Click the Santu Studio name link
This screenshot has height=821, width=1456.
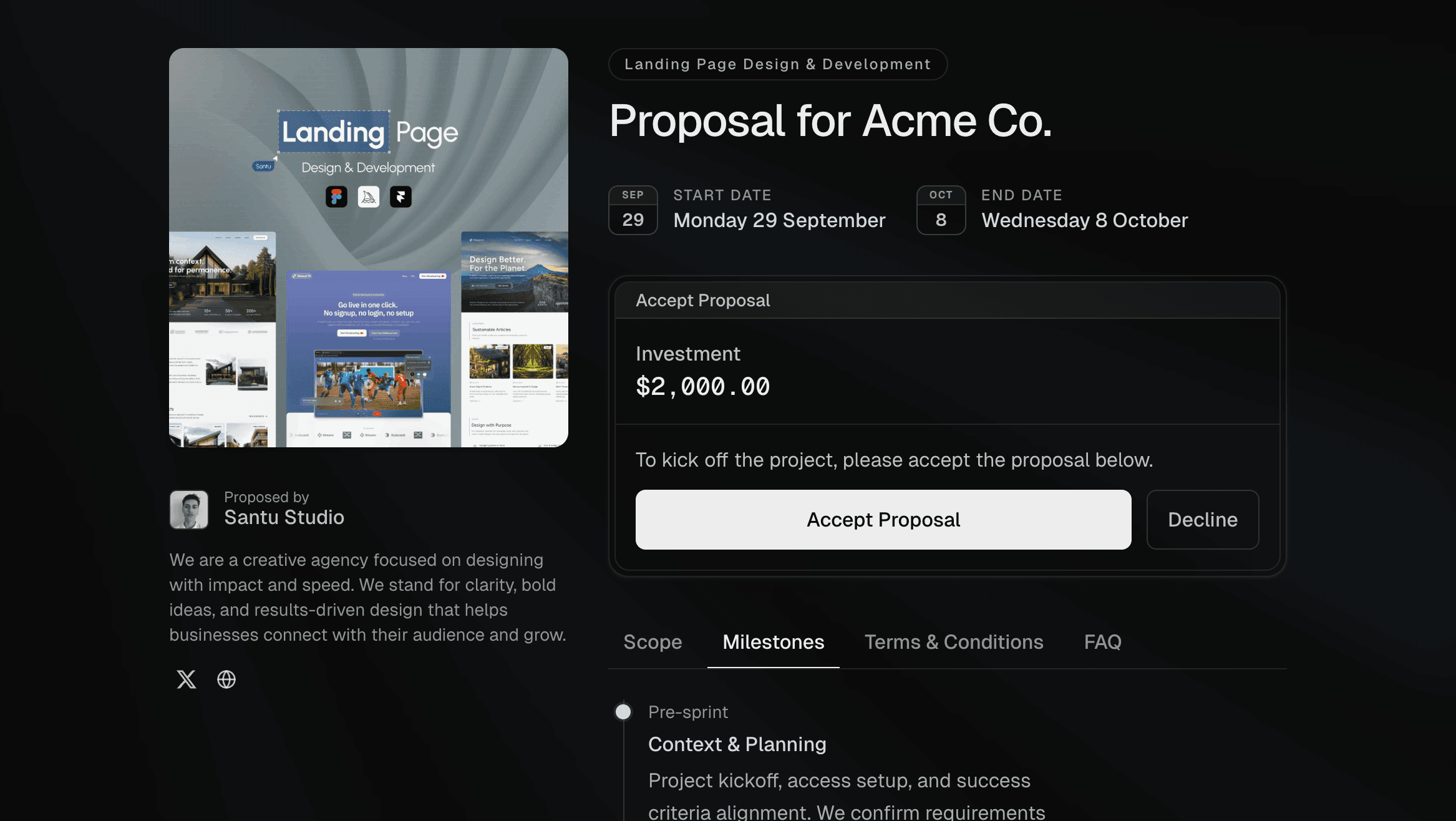tap(284, 517)
